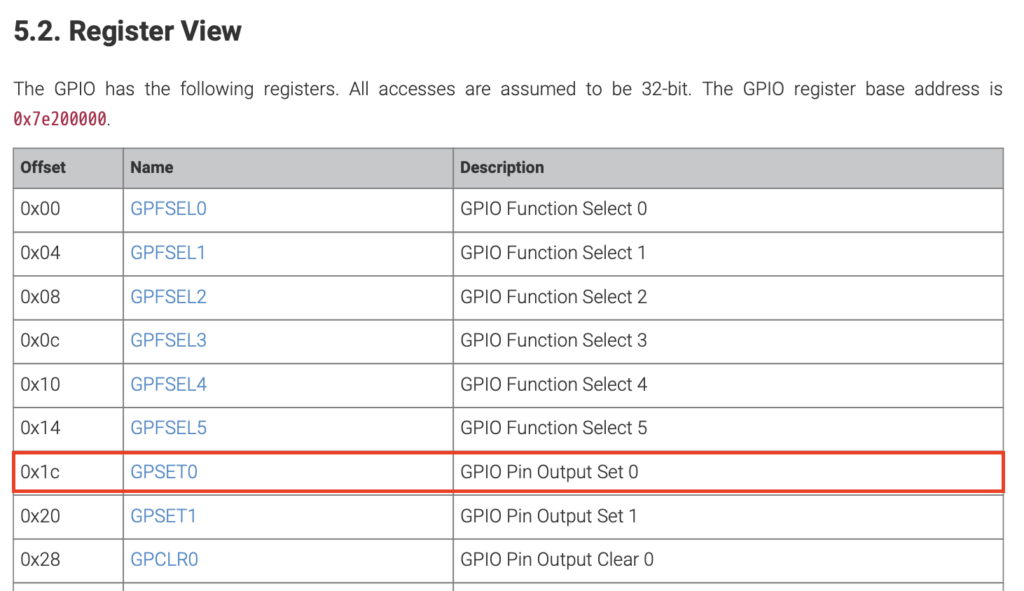The width and height of the screenshot is (1024, 591).
Task: Click the GPIO Pin Output Clear 0 description
Action: [x=557, y=560]
